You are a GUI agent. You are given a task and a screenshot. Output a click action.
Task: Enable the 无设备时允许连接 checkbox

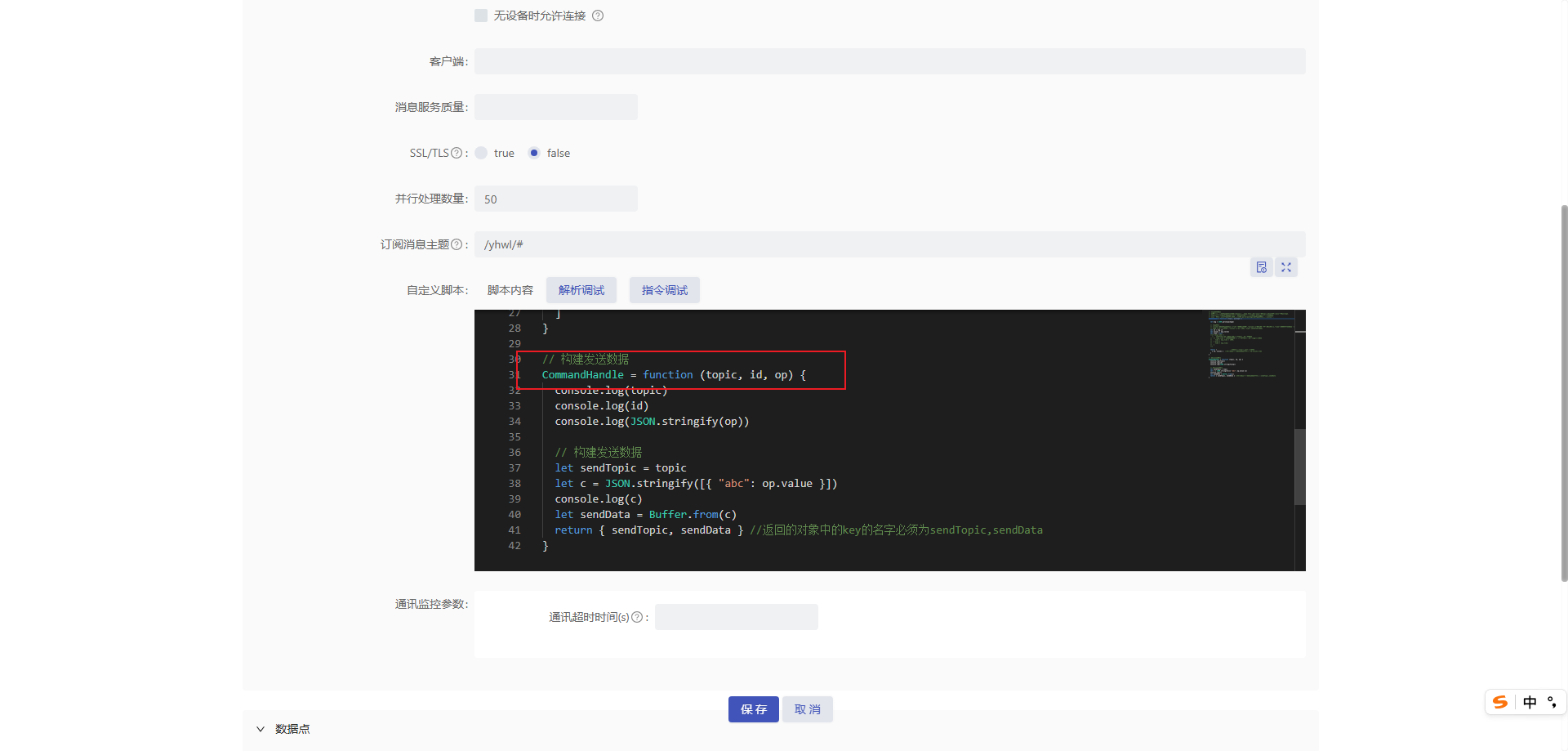pos(481,16)
